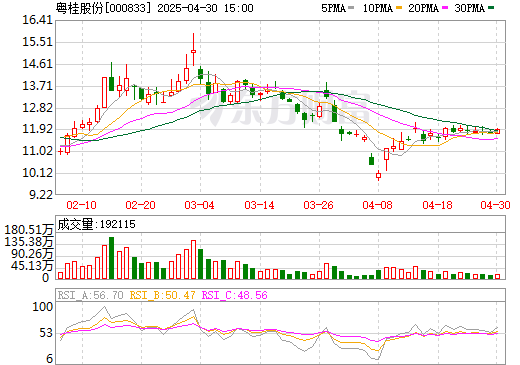The image size is (520, 365).
Task: Click the gray 5PMA legend swatch
Action: pyautogui.click(x=351, y=8)
